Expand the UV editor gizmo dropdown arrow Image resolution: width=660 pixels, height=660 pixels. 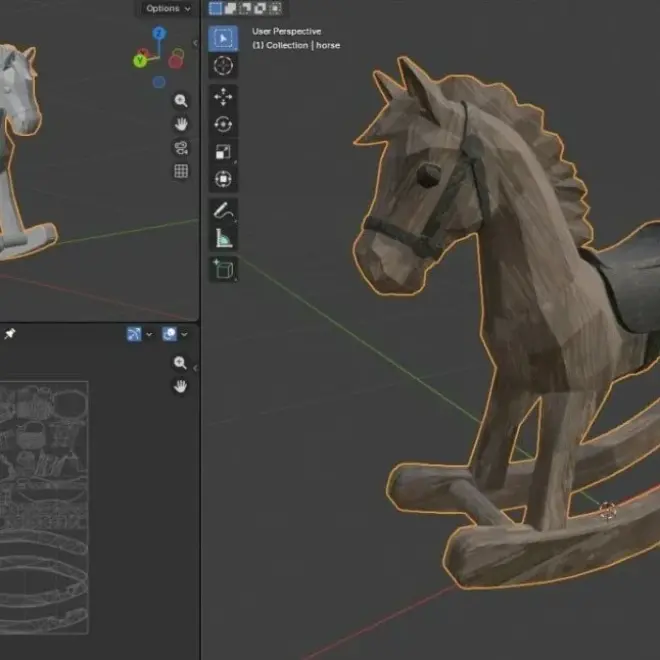(149, 334)
